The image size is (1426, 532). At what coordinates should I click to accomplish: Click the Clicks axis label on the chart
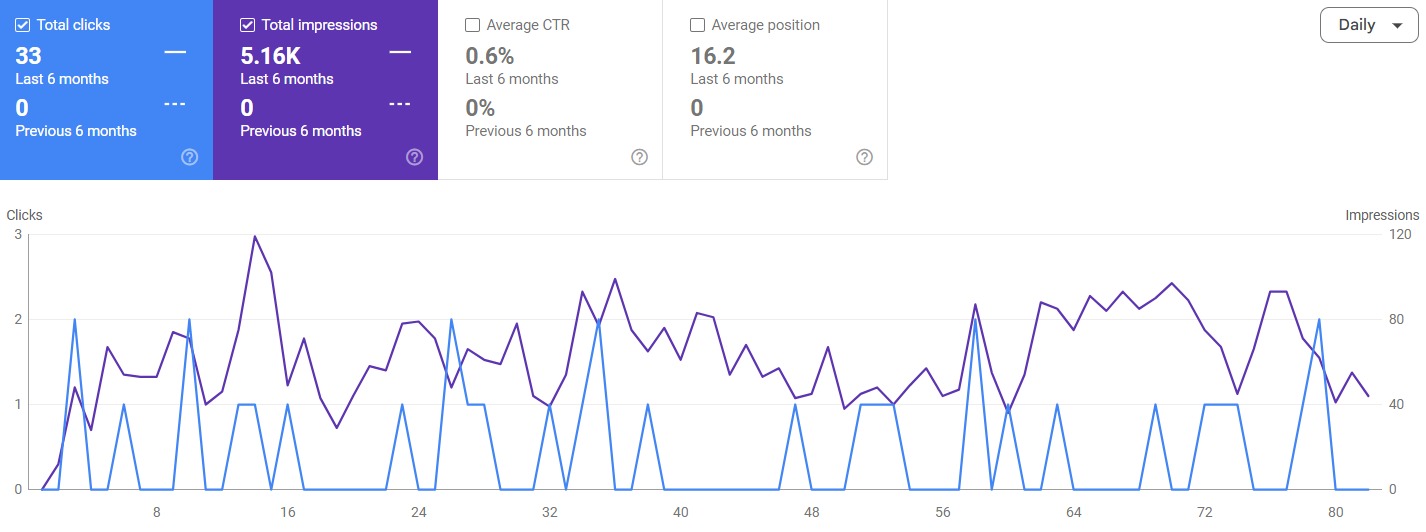coord(25,215)
